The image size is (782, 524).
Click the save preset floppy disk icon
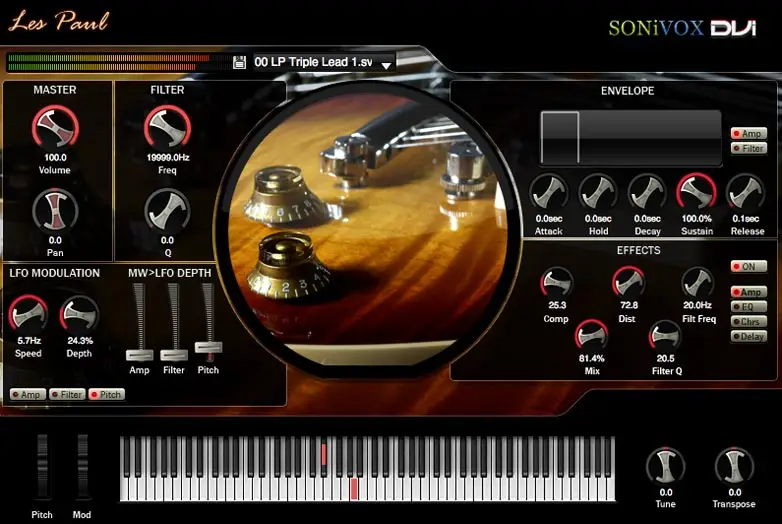tap(239, 62)
